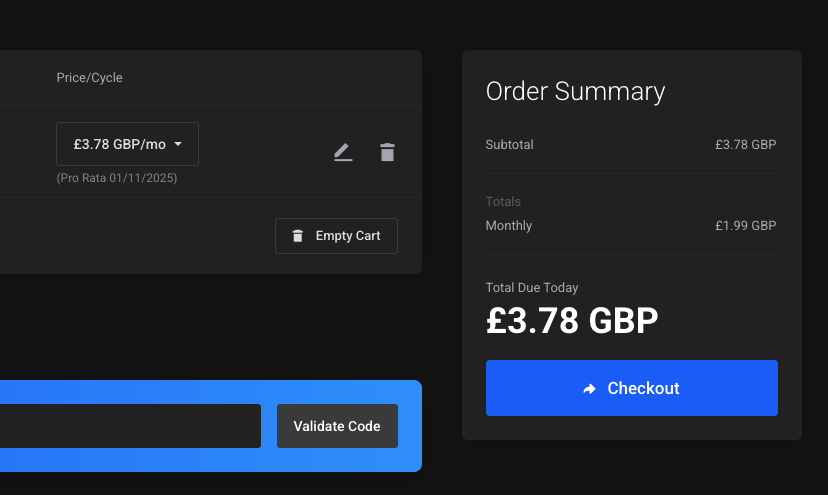The width and height of the screenshot is (828, 495).
Task: Click the Total Due Today label
Action: point(532,288)
